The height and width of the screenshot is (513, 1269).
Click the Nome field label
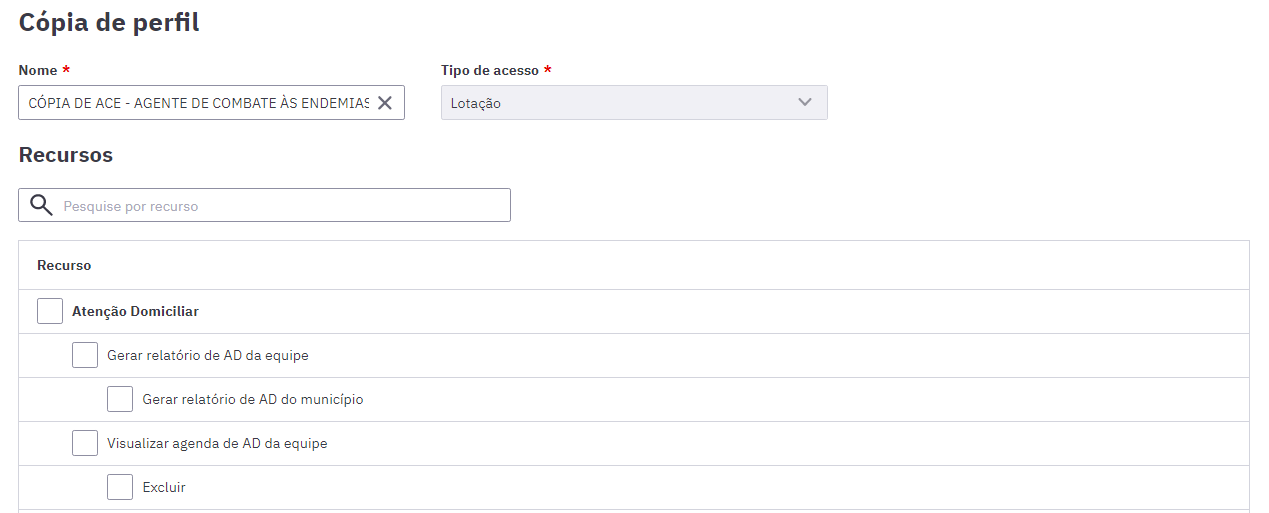point(38,70)
